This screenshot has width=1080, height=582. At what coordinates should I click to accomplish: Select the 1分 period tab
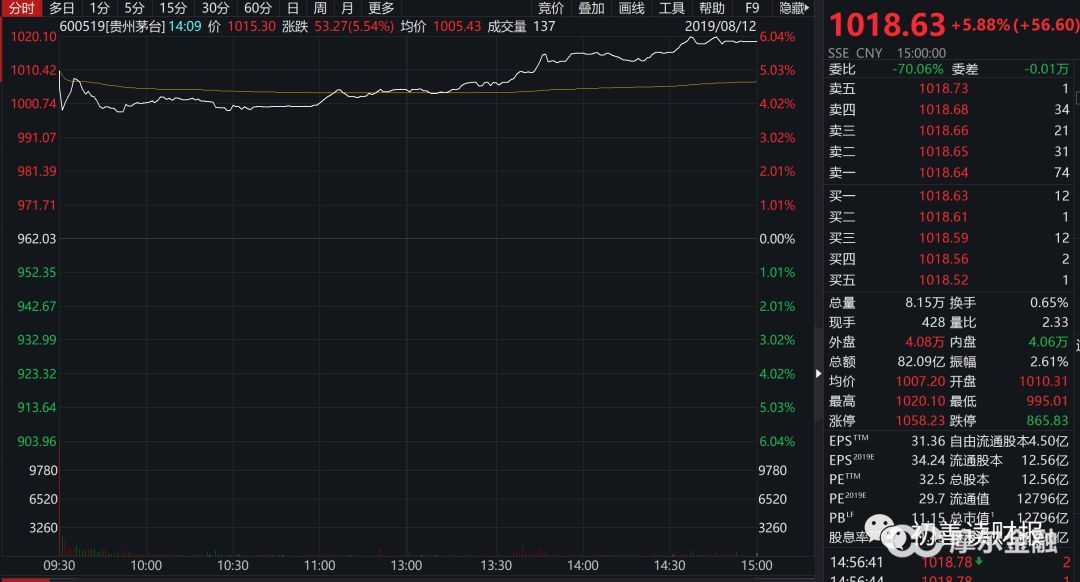100,8
